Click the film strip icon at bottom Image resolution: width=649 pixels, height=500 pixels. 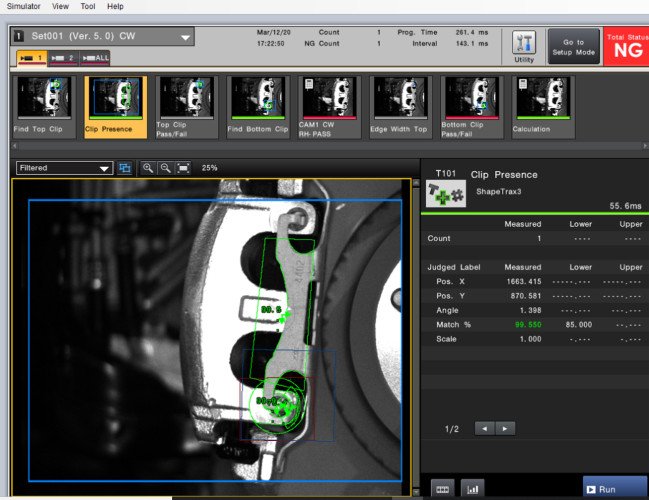[x=441, y=489]
